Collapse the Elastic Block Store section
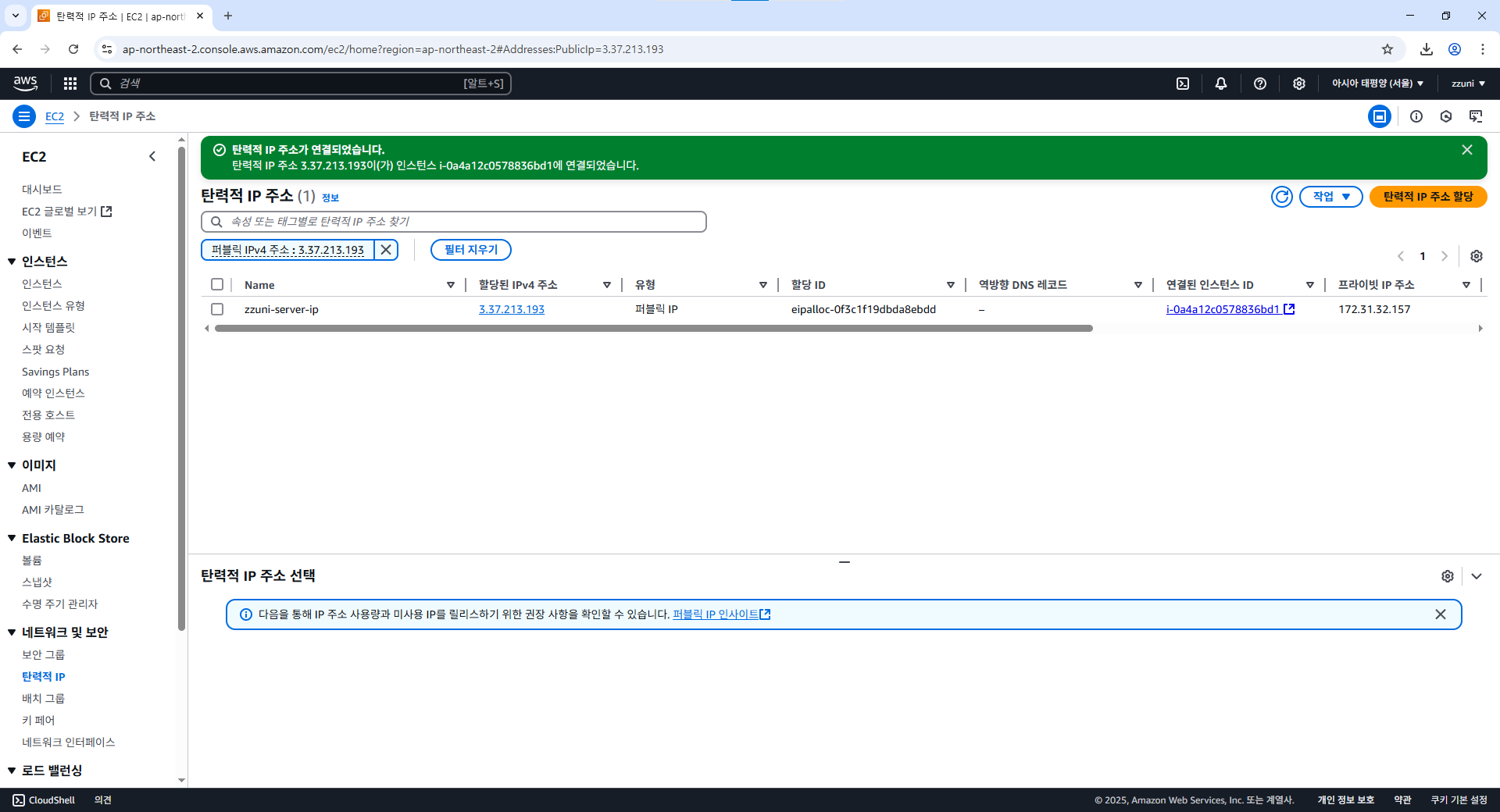This screenshot has height=812, width=1500. tap(12, 538)
